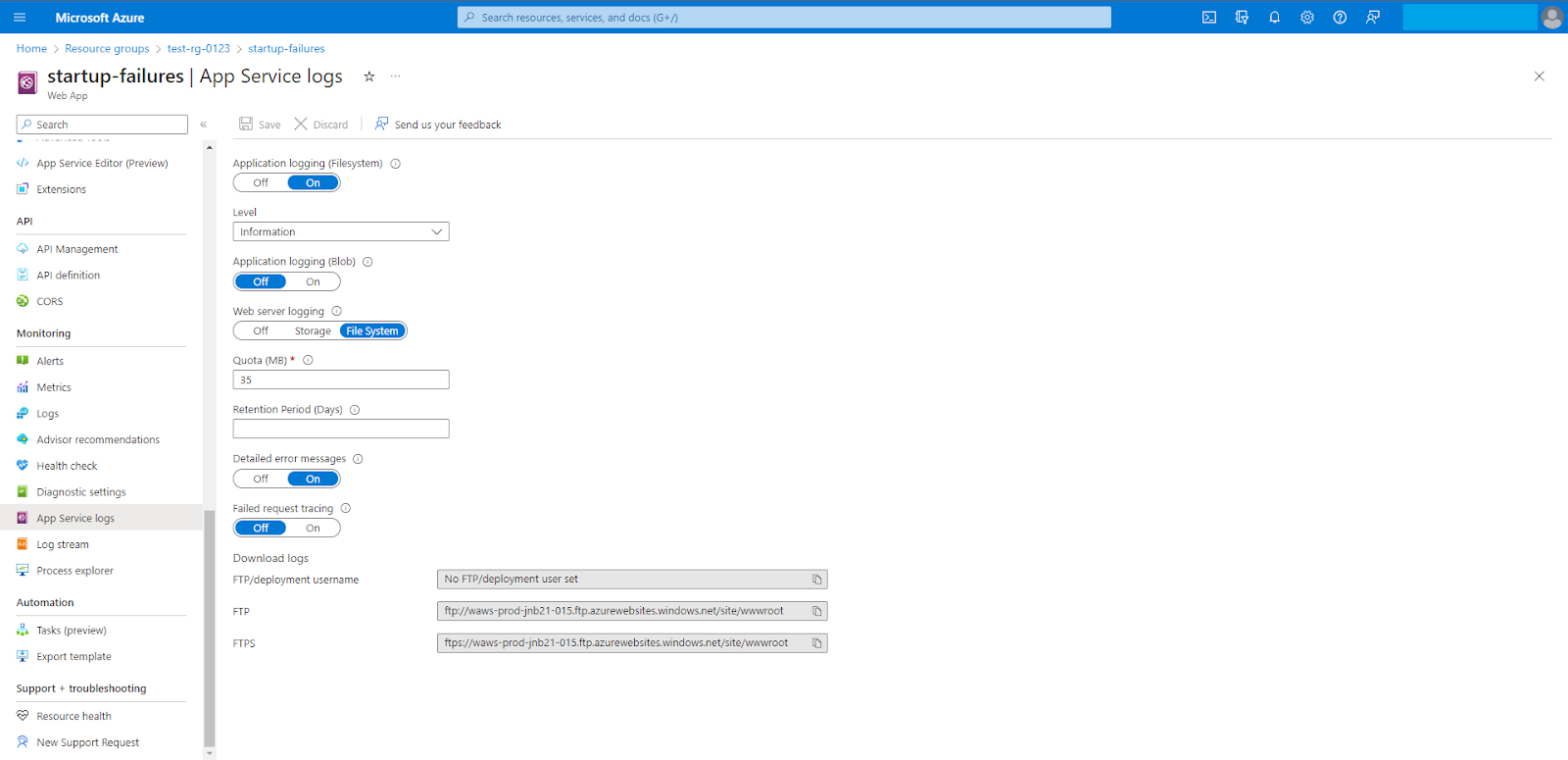Viewport: 1568px width, 760px height.
Task: Click the Save button
Action: (x=260, y=125)
